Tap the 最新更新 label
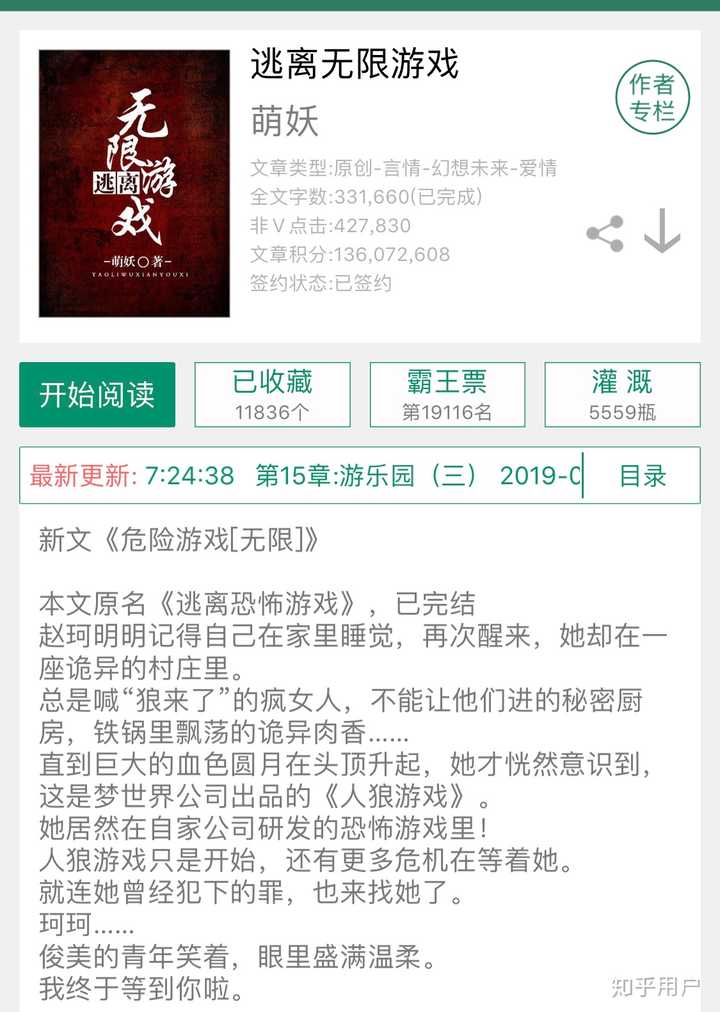 (x=83, y=476)
